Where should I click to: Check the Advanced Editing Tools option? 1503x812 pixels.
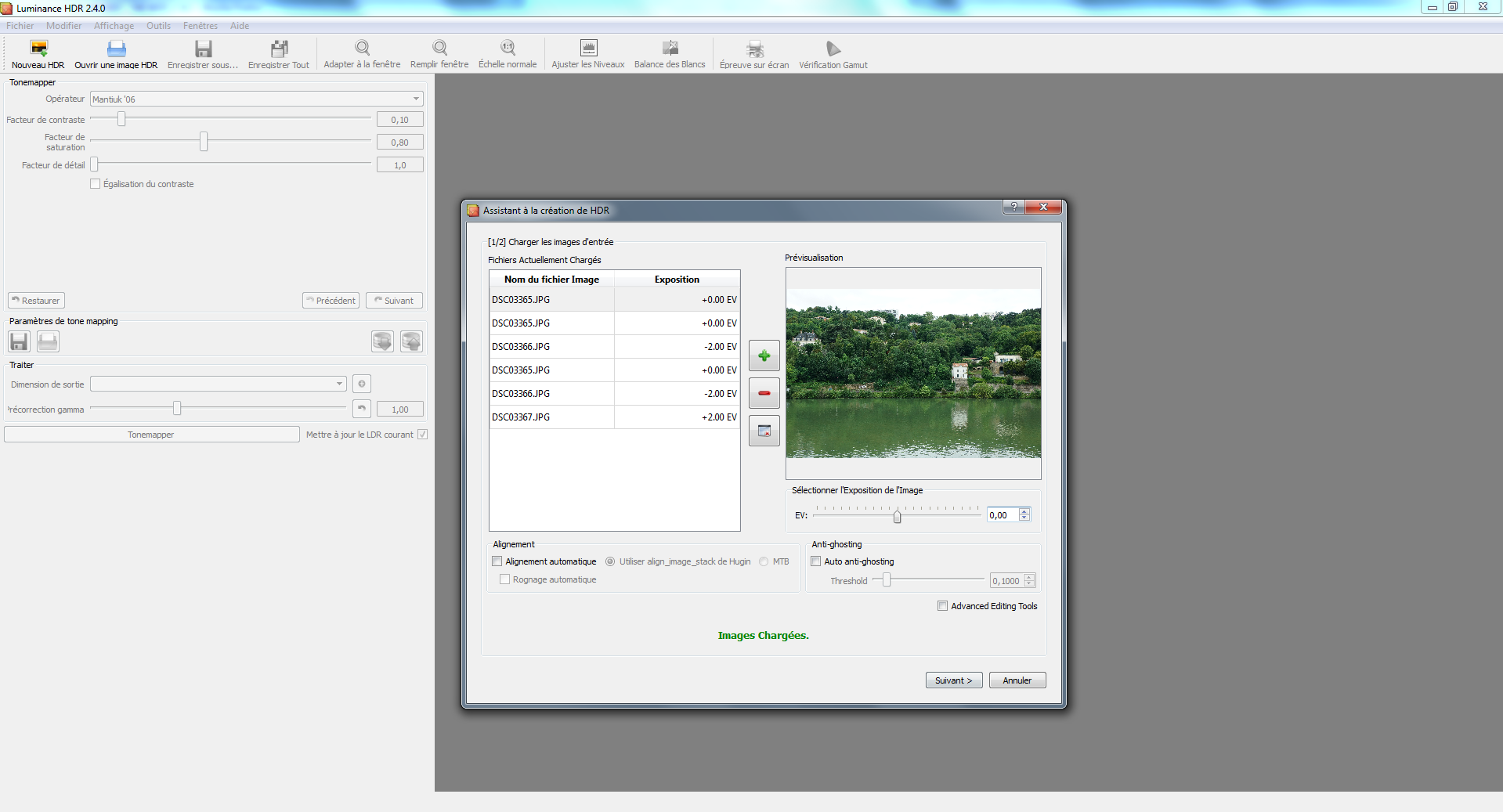(943, 606)
